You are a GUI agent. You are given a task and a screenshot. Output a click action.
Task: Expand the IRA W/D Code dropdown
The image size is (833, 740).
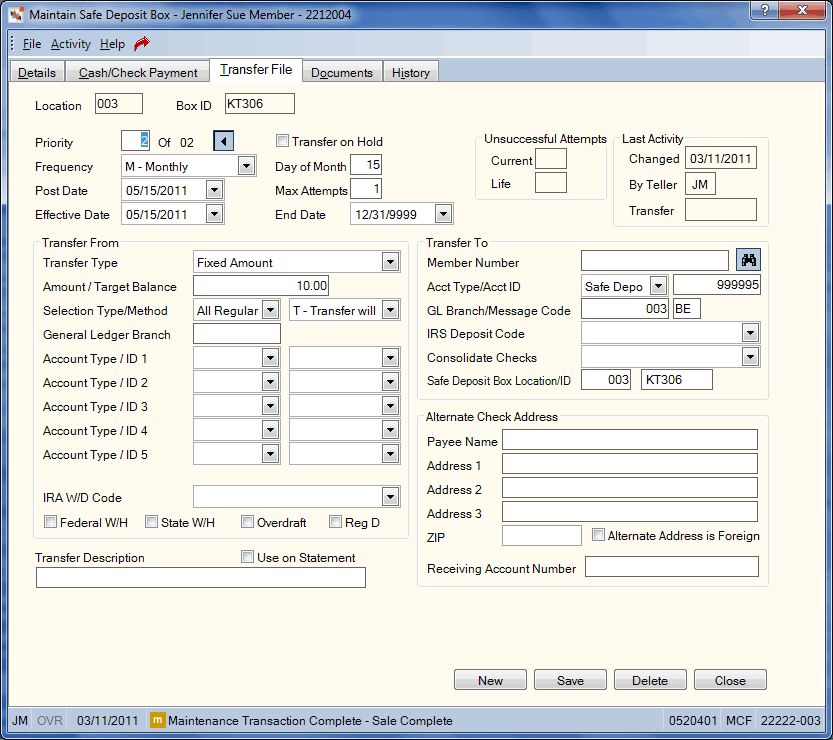(390, 497)
